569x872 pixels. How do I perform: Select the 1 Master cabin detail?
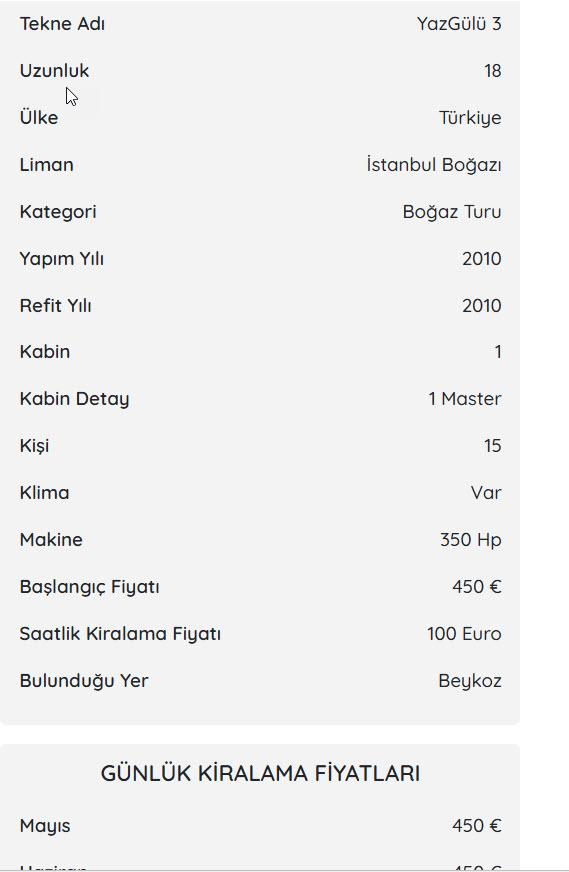[x=464, y=399]
